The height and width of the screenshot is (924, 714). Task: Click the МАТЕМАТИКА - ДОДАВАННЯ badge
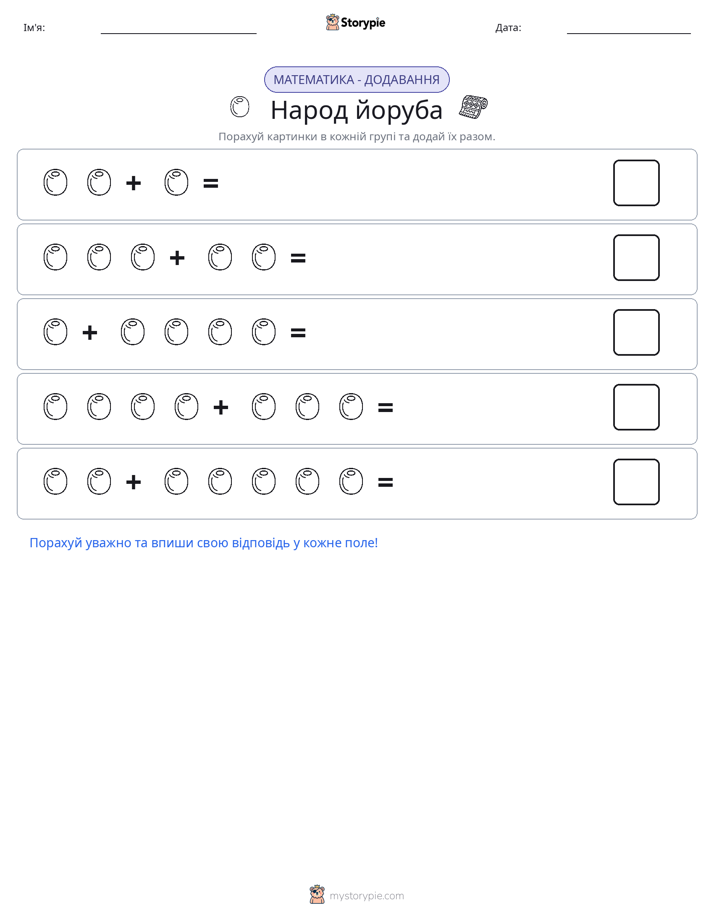tap(356, 80)
